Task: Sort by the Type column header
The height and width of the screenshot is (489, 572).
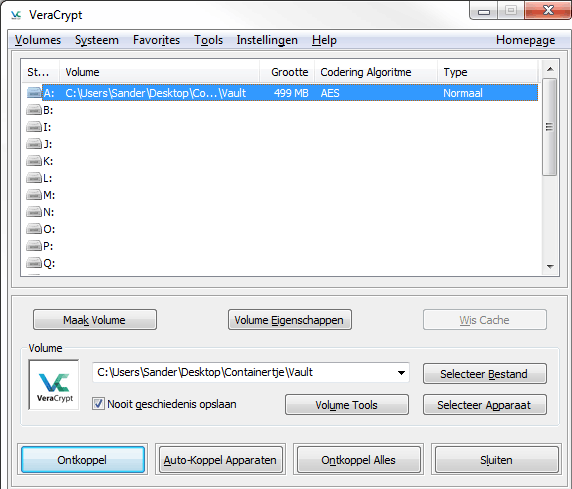Action: coord(488,72)
